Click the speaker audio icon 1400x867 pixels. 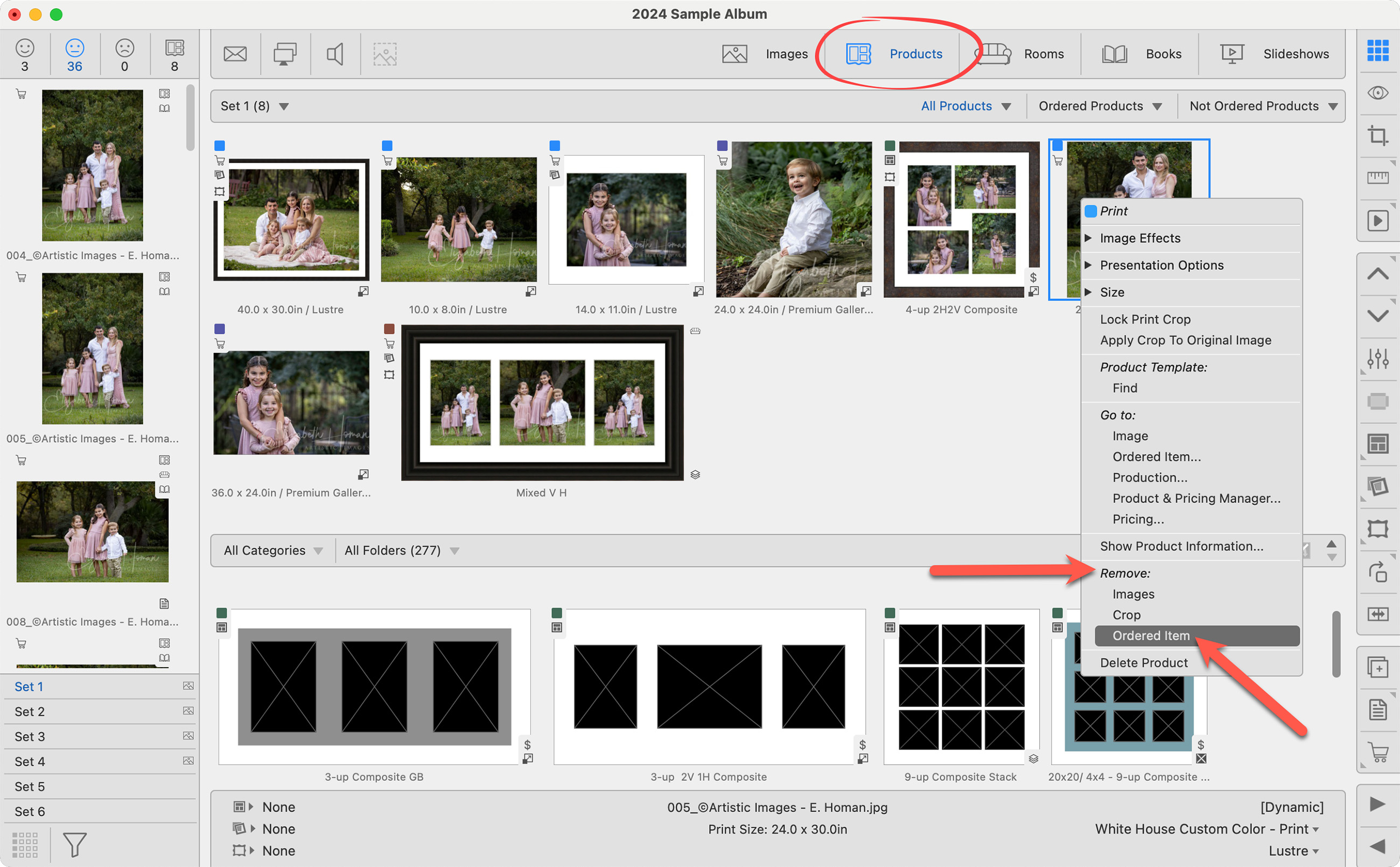(x=335, y=54)
